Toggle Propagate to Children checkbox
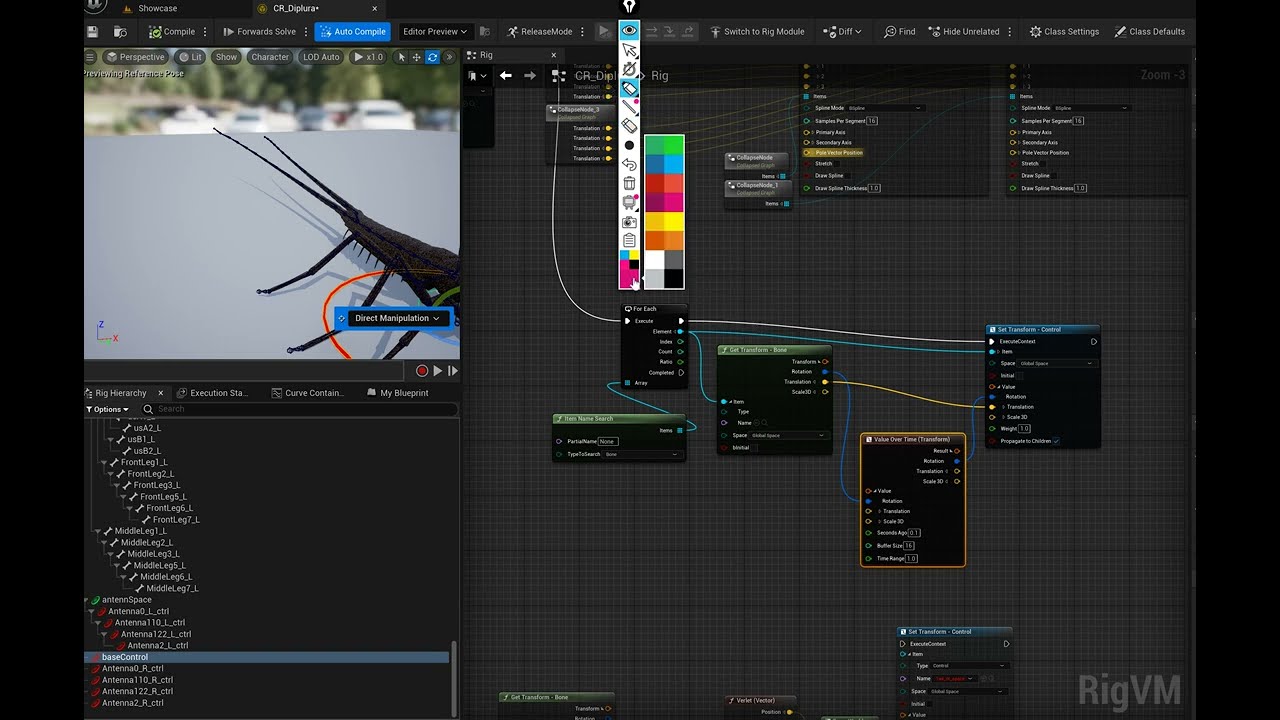Screen dimensions: 1280x720 [1057, 441]
